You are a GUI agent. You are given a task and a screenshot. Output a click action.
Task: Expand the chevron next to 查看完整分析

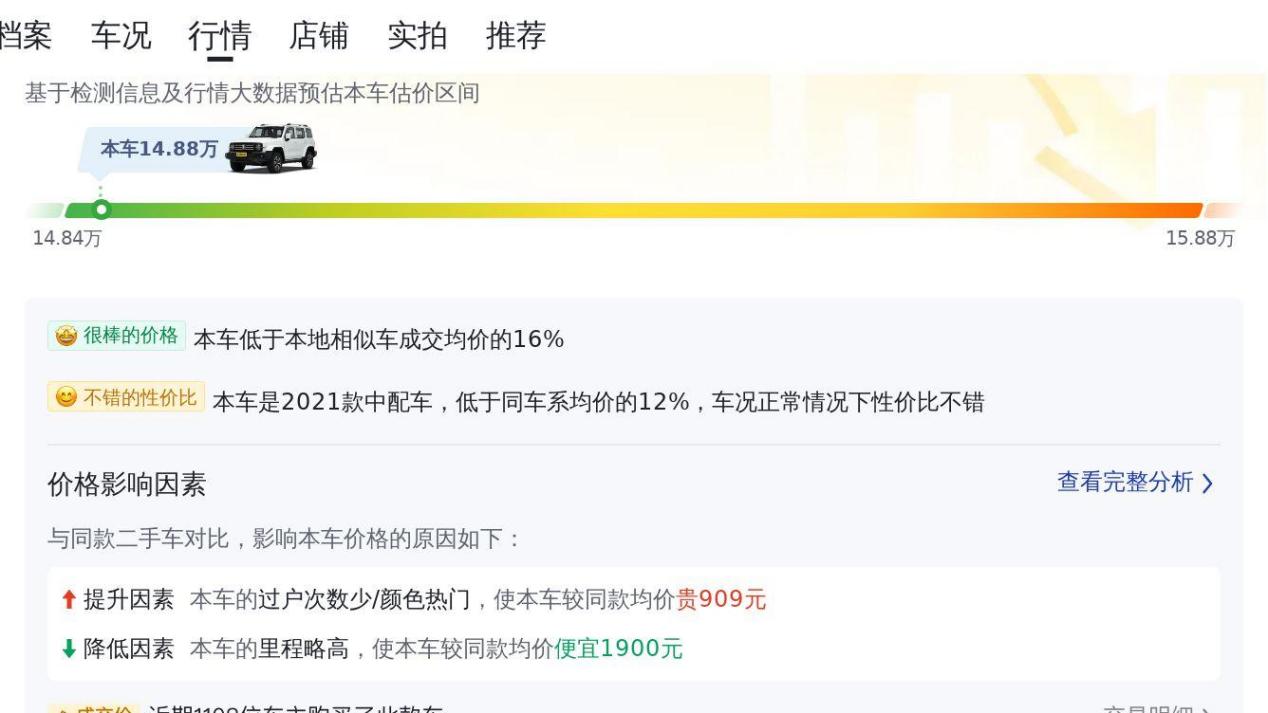point(1208,484)
